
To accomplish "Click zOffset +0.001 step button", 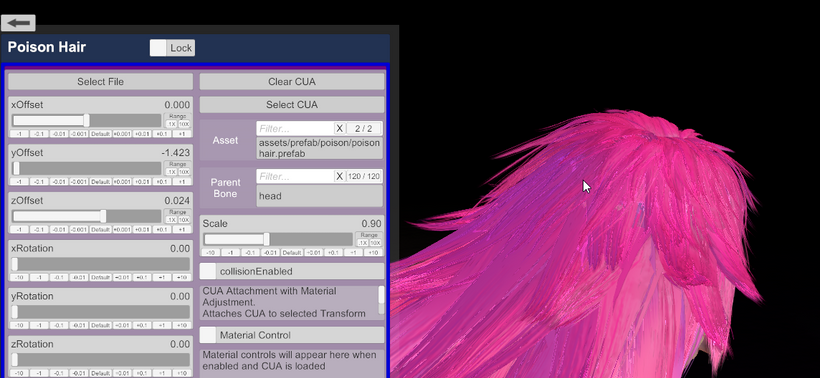I will tap(121, 230).
